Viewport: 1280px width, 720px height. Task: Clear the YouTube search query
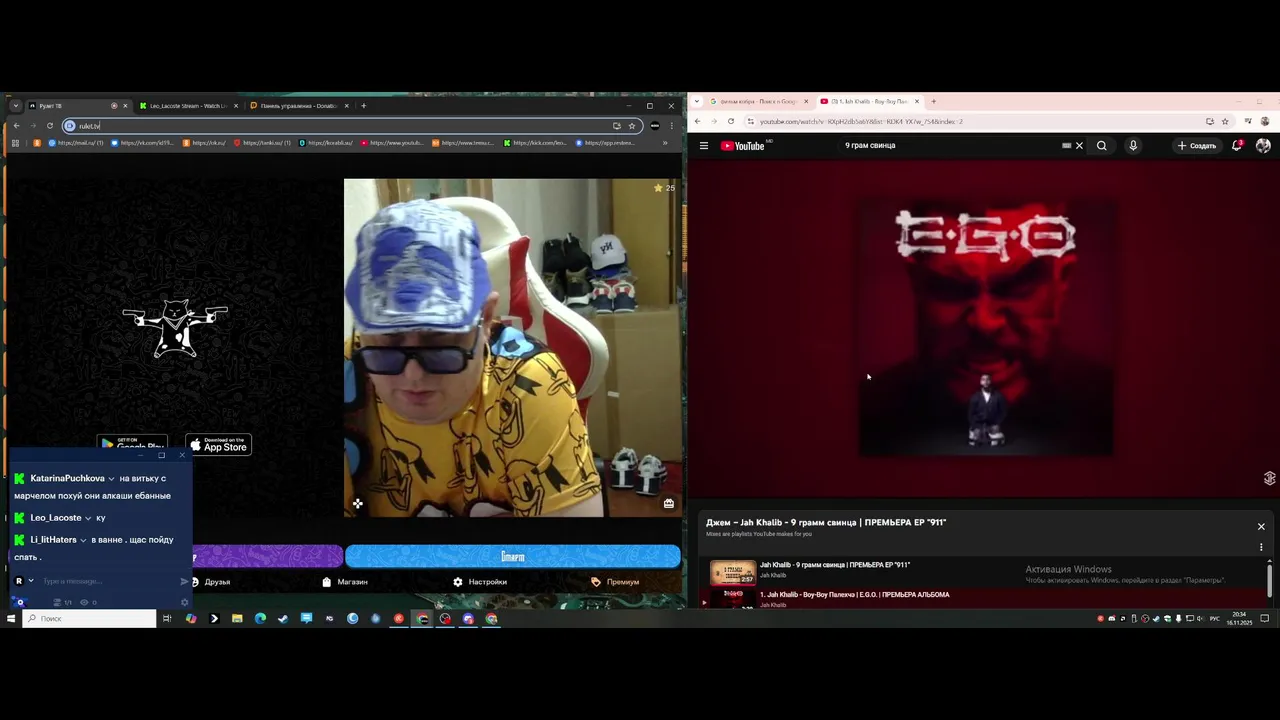point(1079,146)
